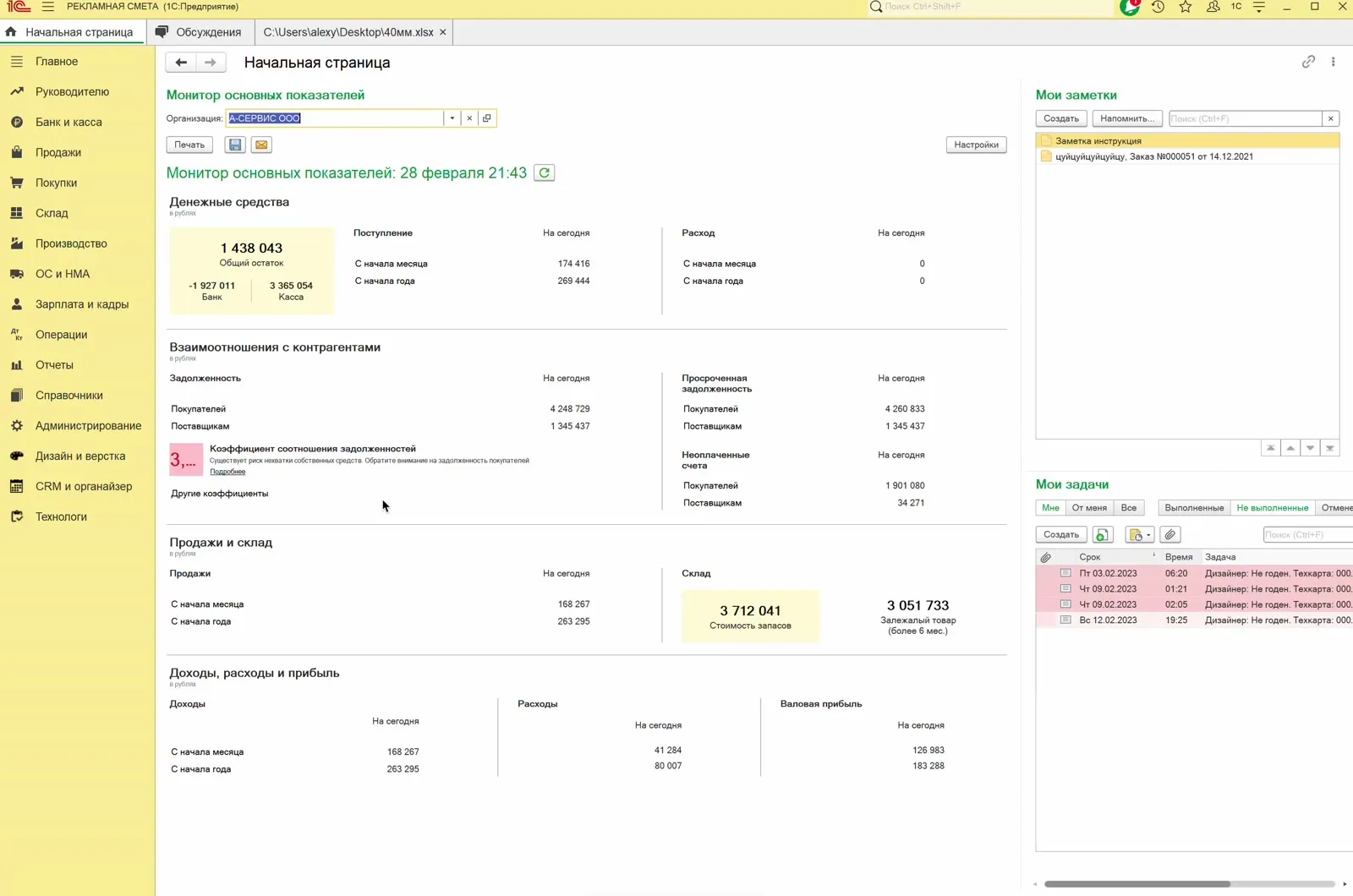
Task: Send monitor report by email icon
Action: [x=261, y=145]
